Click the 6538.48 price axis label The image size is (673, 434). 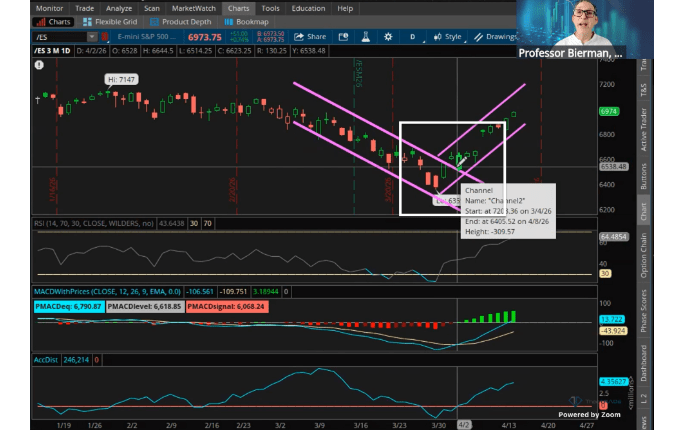click(x=613, y=167)
